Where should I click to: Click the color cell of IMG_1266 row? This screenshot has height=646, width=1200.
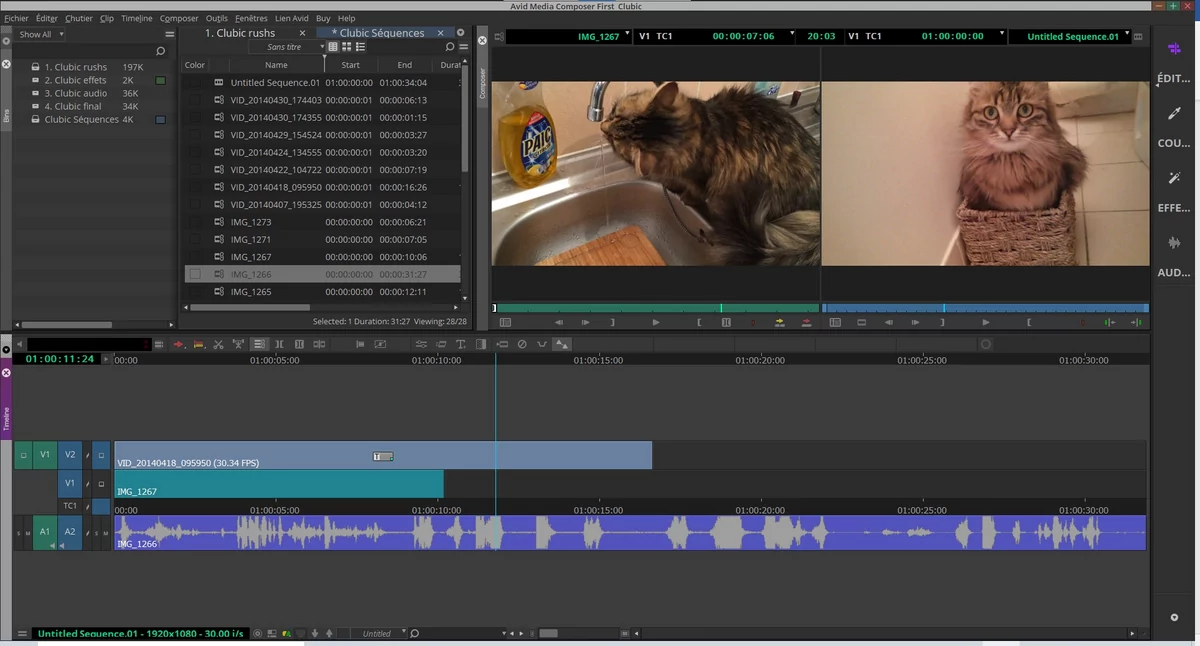click(x=195, y=274)
